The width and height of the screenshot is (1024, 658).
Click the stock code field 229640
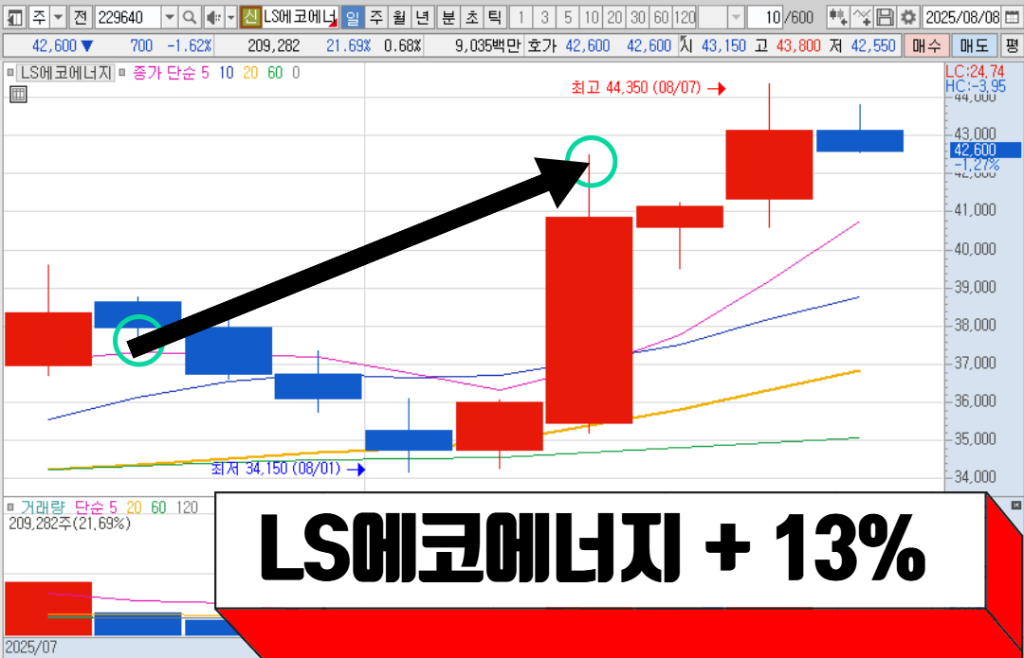[128, 17]
